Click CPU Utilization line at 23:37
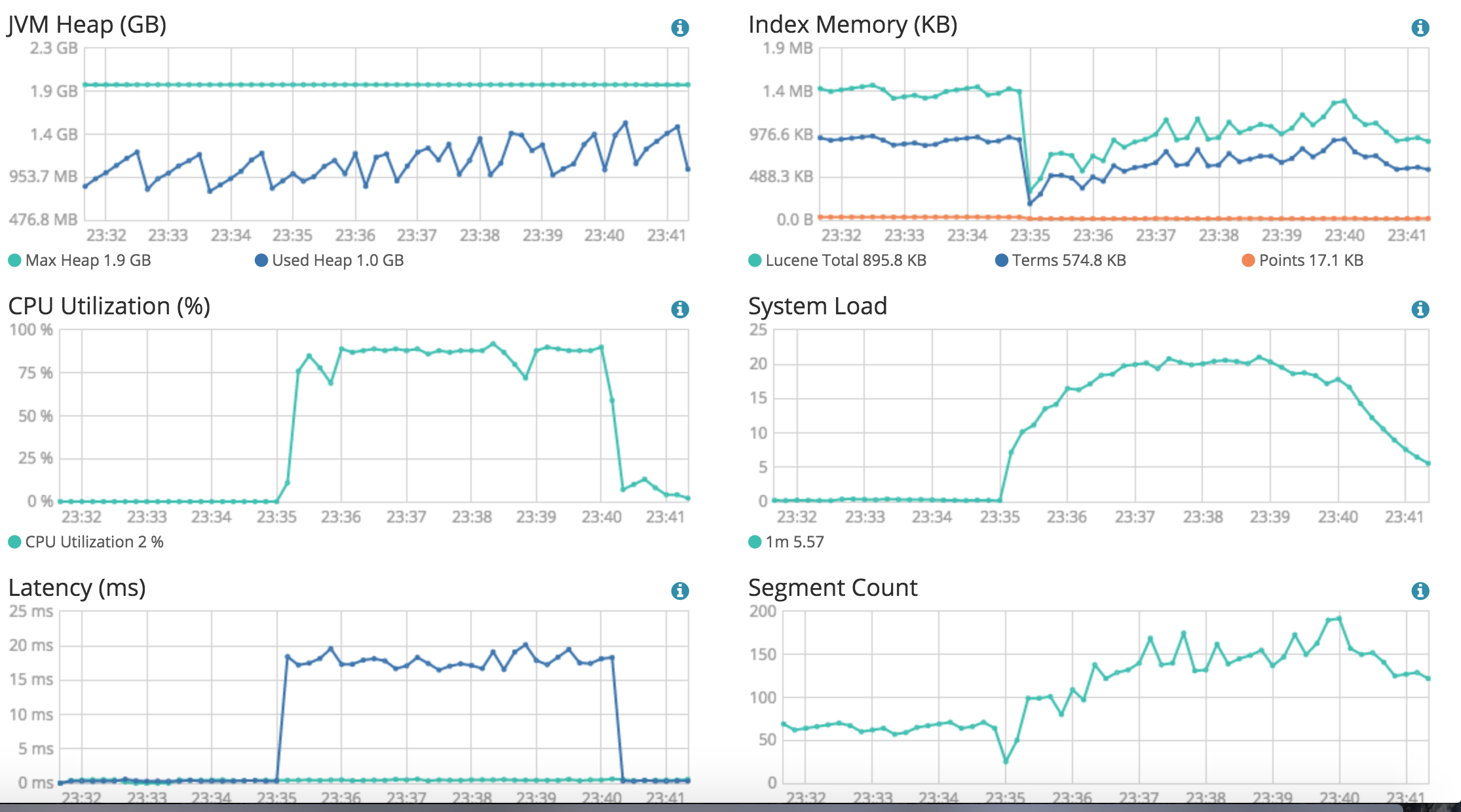 coord(407,350)
